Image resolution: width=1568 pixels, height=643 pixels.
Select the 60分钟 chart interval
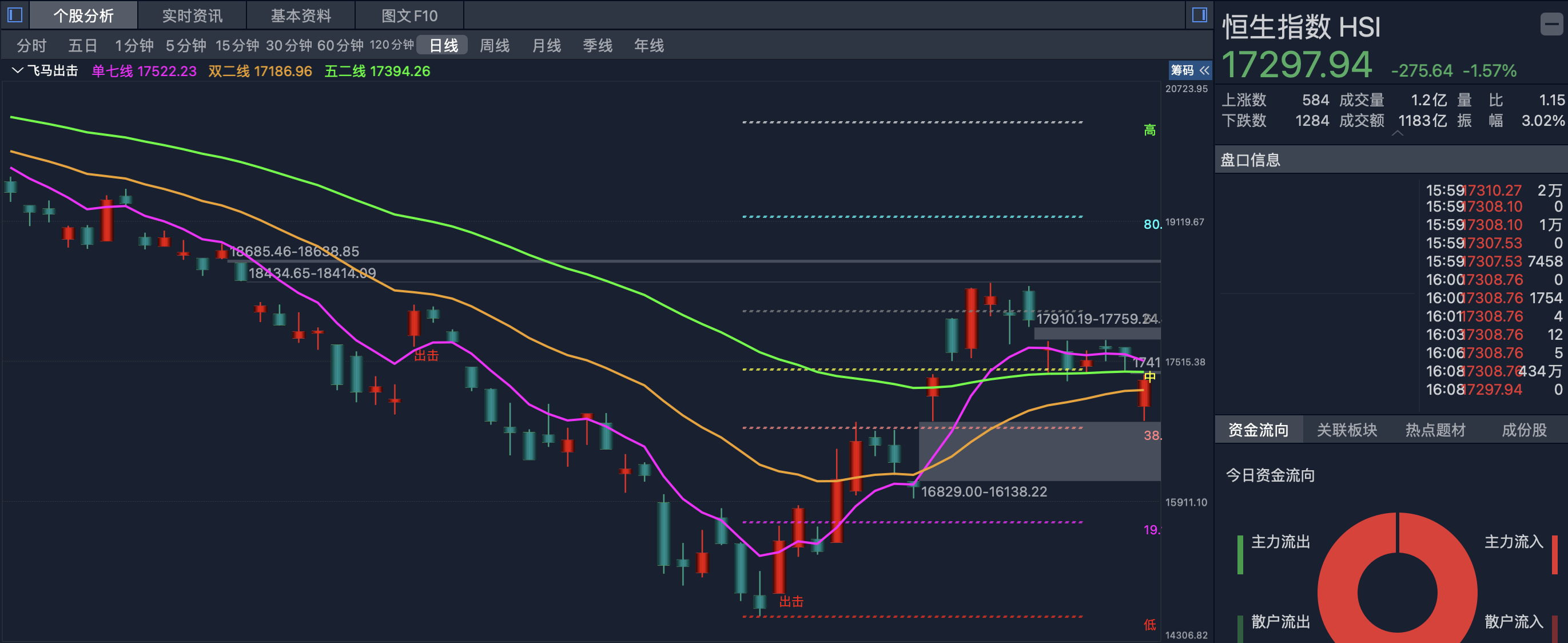[x=342, y=45]
